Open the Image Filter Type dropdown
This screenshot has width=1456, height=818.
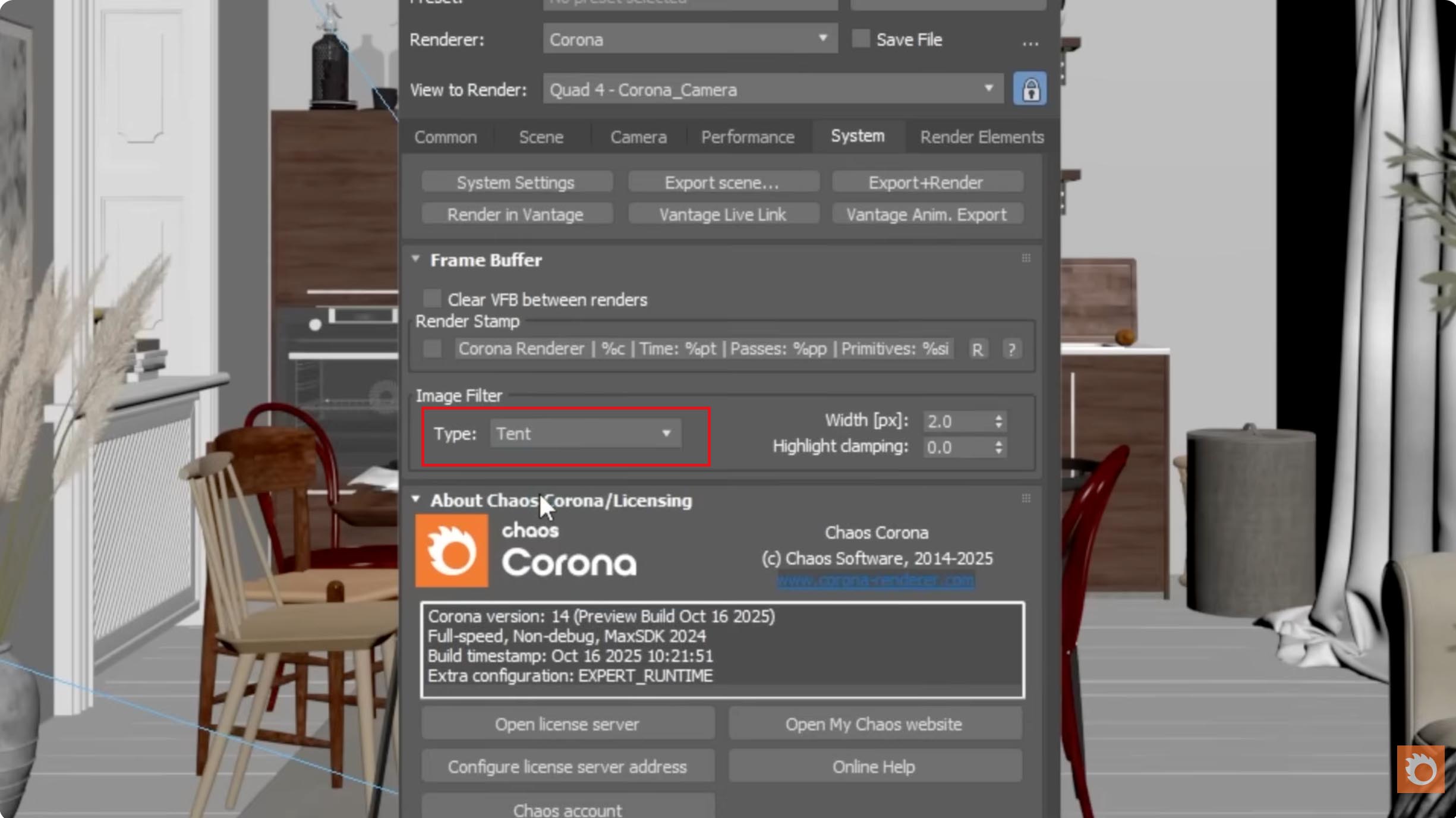pos(585,433)
